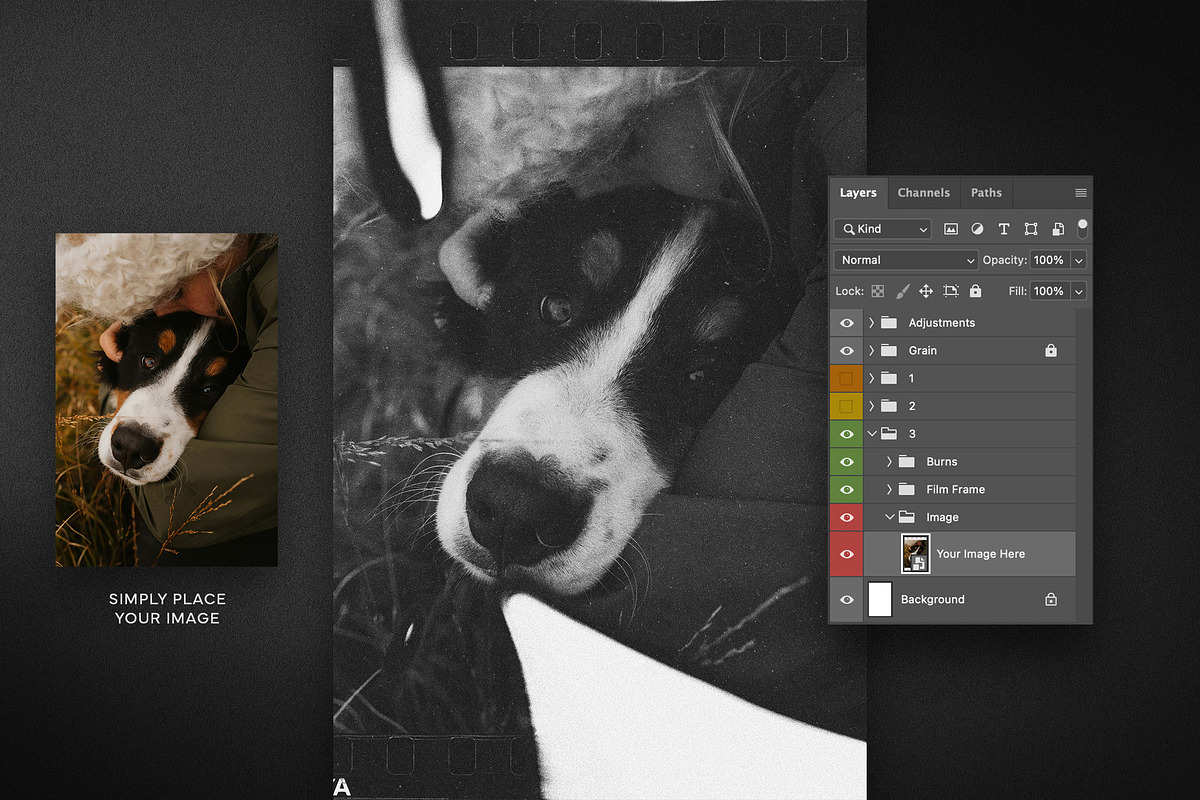Select the Burns group name
Image resolution: width=1200 pixels, height=800 pixels.
[942, 462]
